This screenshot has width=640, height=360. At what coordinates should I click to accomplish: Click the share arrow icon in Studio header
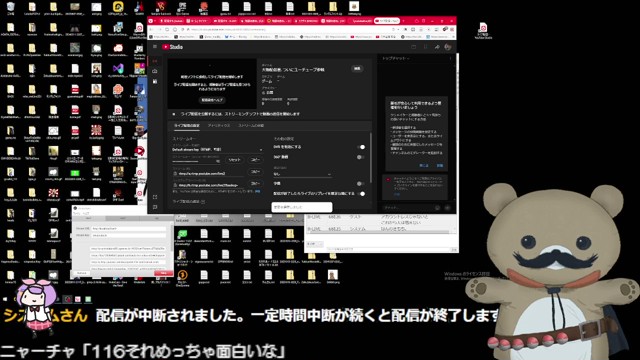pos(437,47)
